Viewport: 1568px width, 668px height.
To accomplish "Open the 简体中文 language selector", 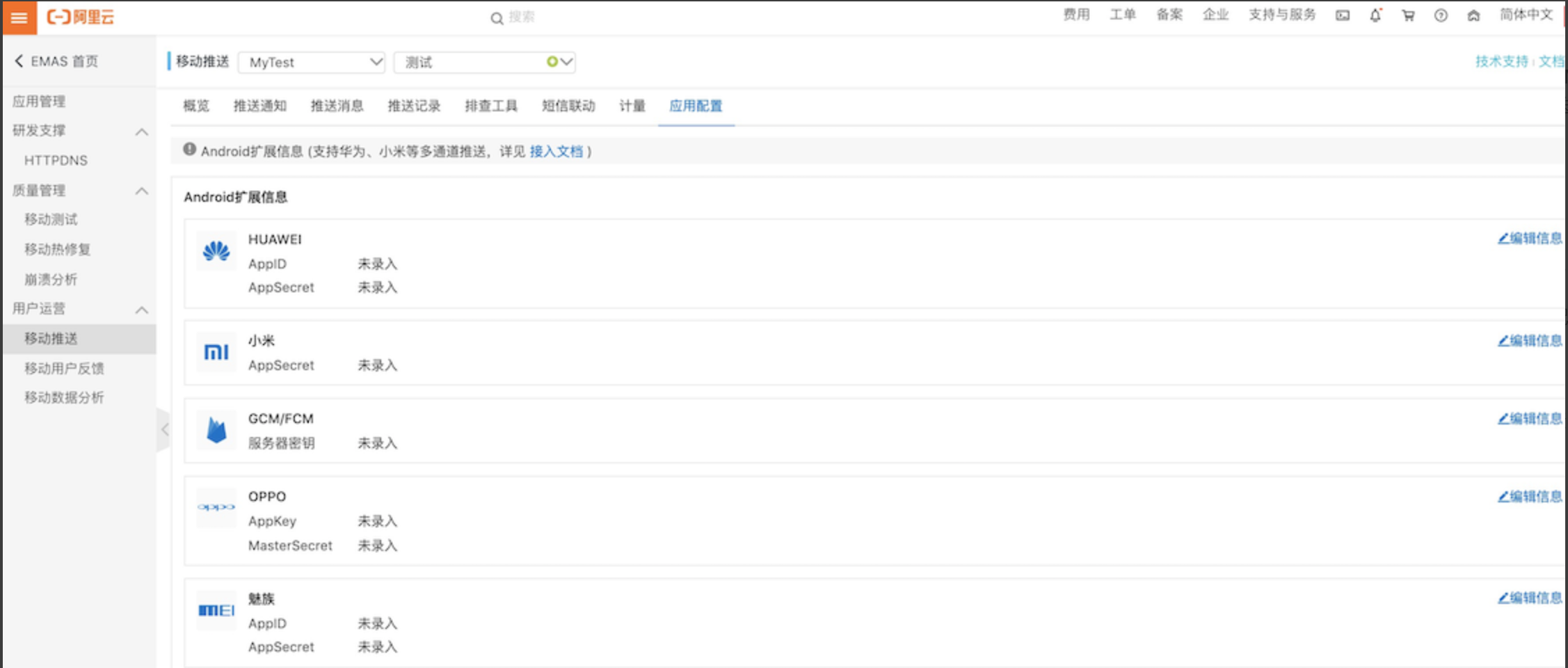I will 1526,15.
